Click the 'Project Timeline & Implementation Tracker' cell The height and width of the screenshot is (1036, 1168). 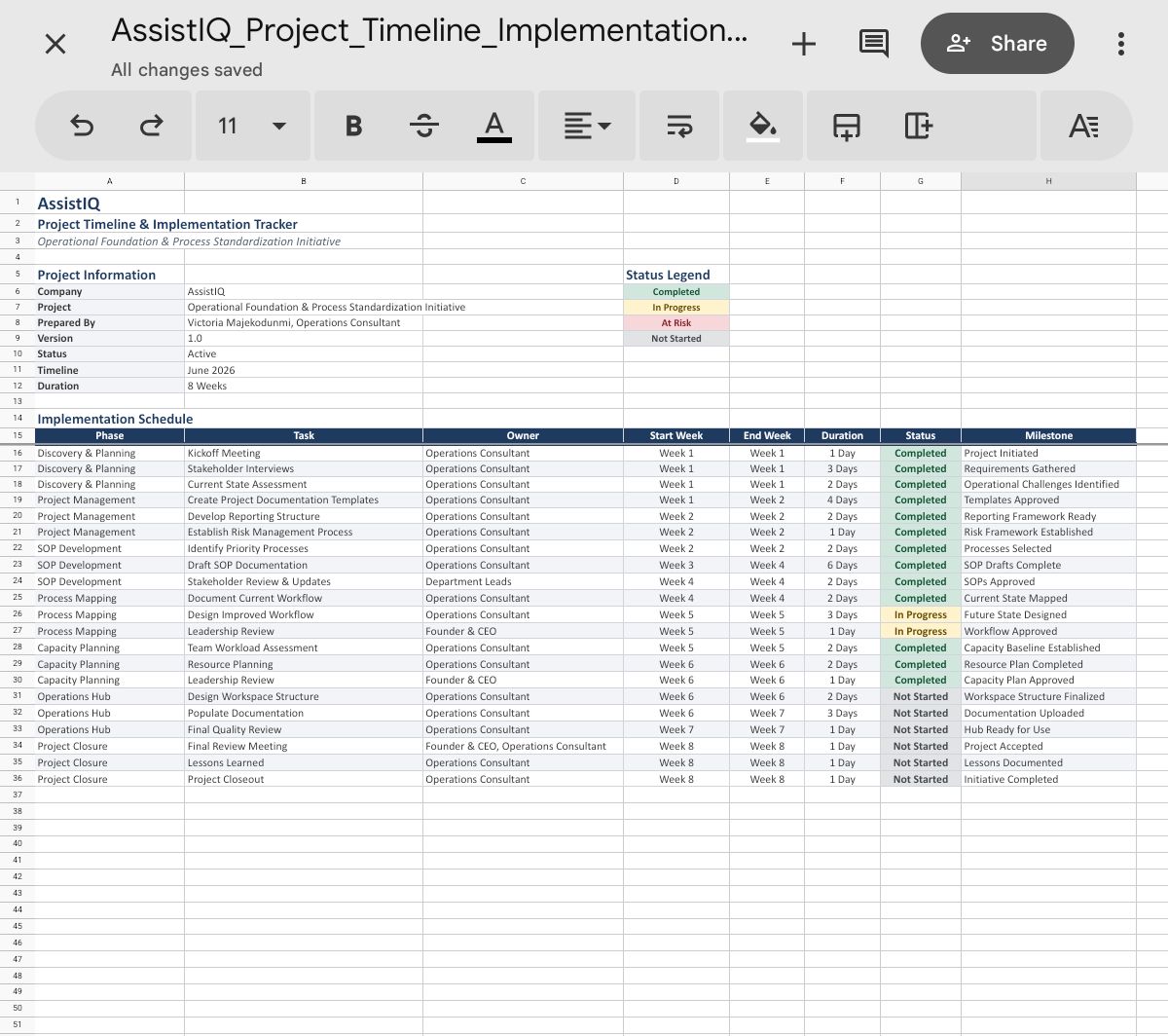167,224
